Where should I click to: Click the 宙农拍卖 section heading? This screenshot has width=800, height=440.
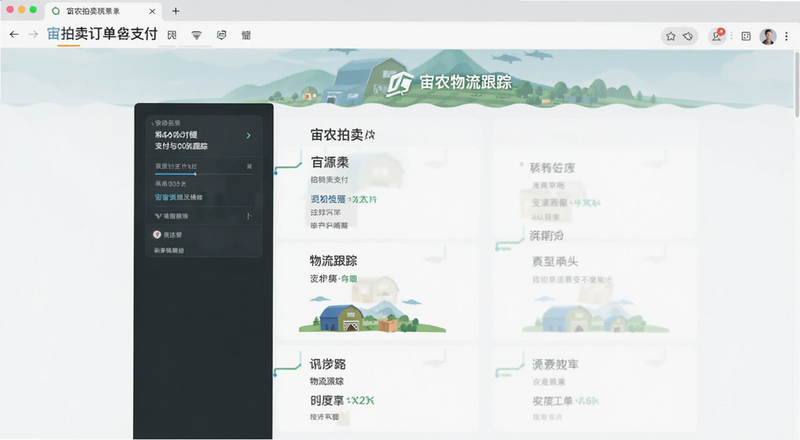(x=343, y=135)
